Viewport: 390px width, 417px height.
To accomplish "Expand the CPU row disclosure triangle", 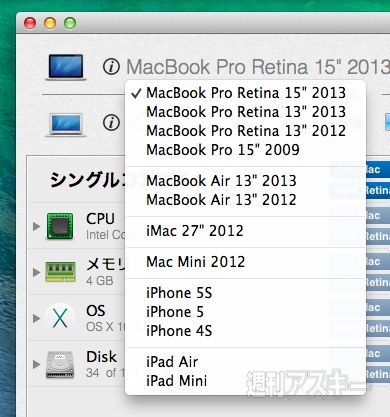I will [x=36, y=227].
